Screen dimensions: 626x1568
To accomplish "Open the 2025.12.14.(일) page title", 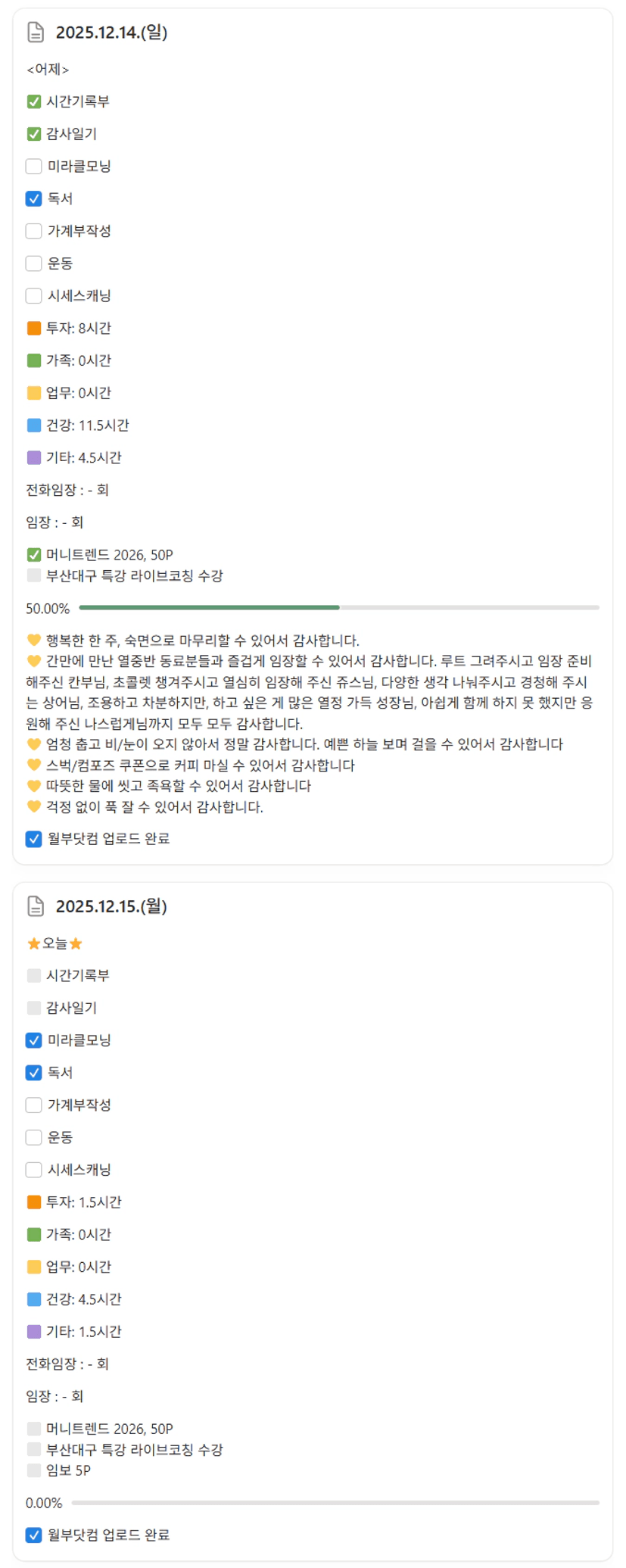I will pyautogui.click(x=111, y=33).
